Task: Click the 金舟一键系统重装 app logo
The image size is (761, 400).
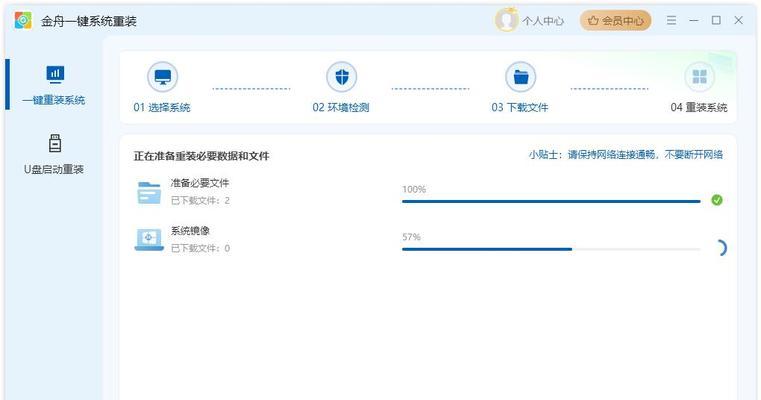Action: click(23, 20)
